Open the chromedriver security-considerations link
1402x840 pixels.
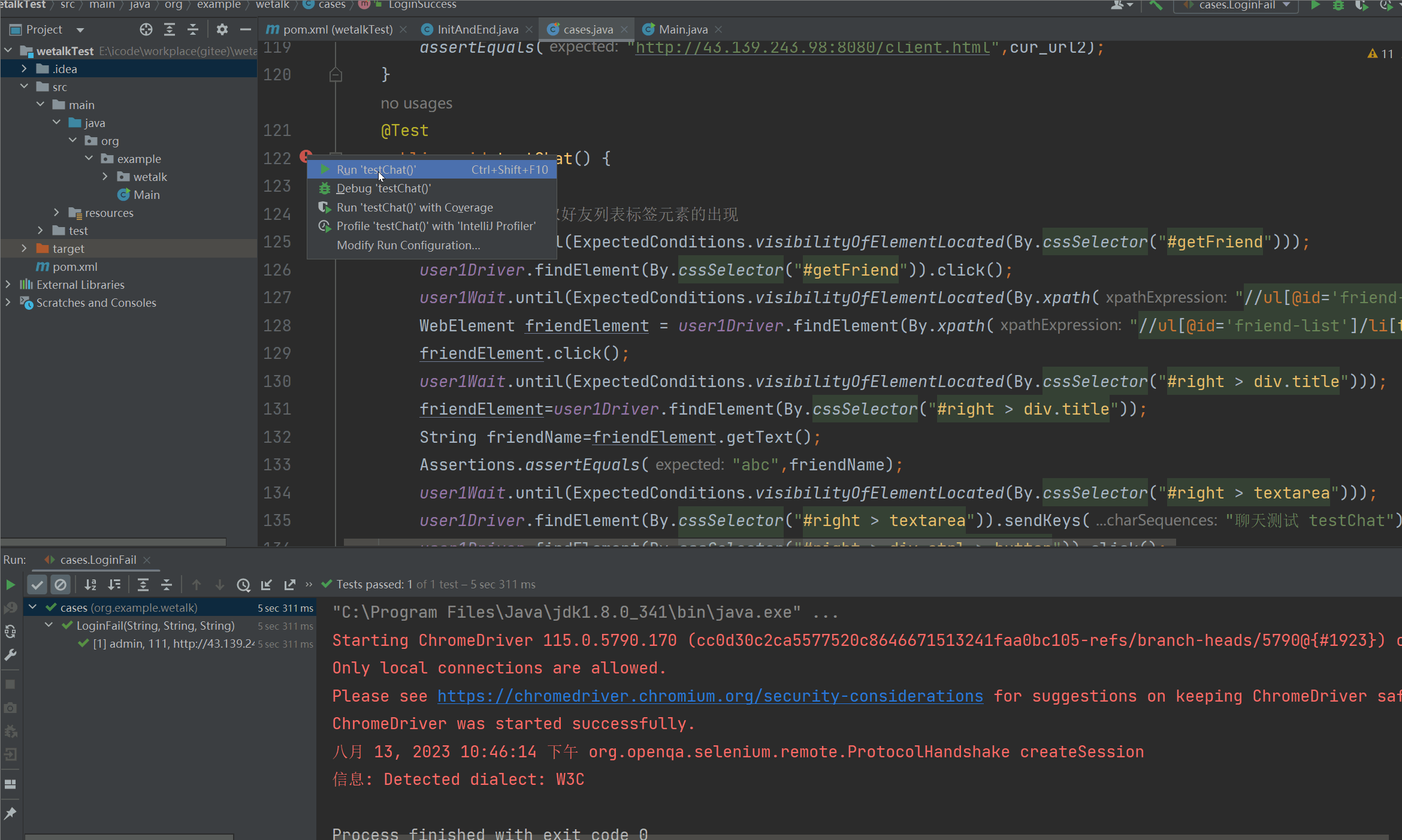click(710, 696)
